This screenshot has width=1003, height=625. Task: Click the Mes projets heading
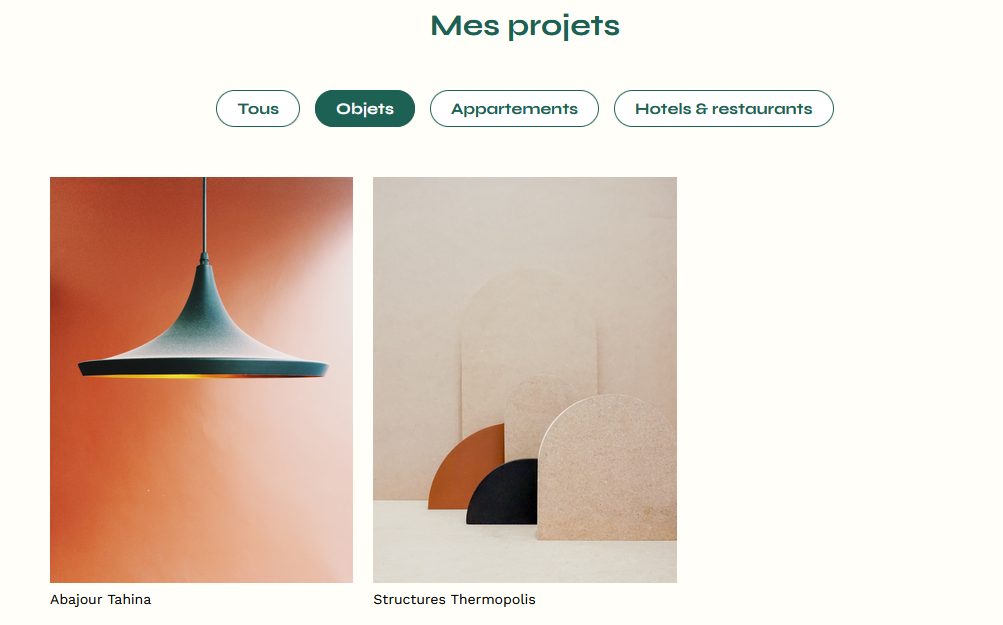pos(525,26)
